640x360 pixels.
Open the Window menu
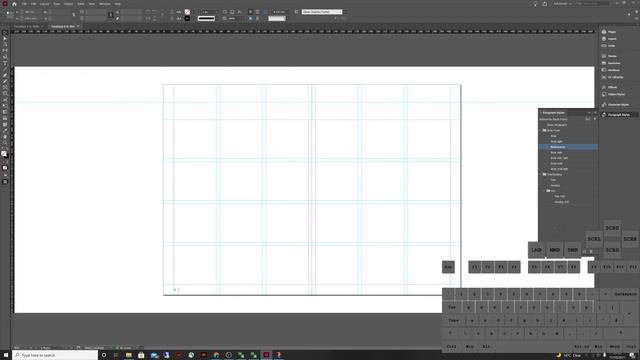(105, 4)
